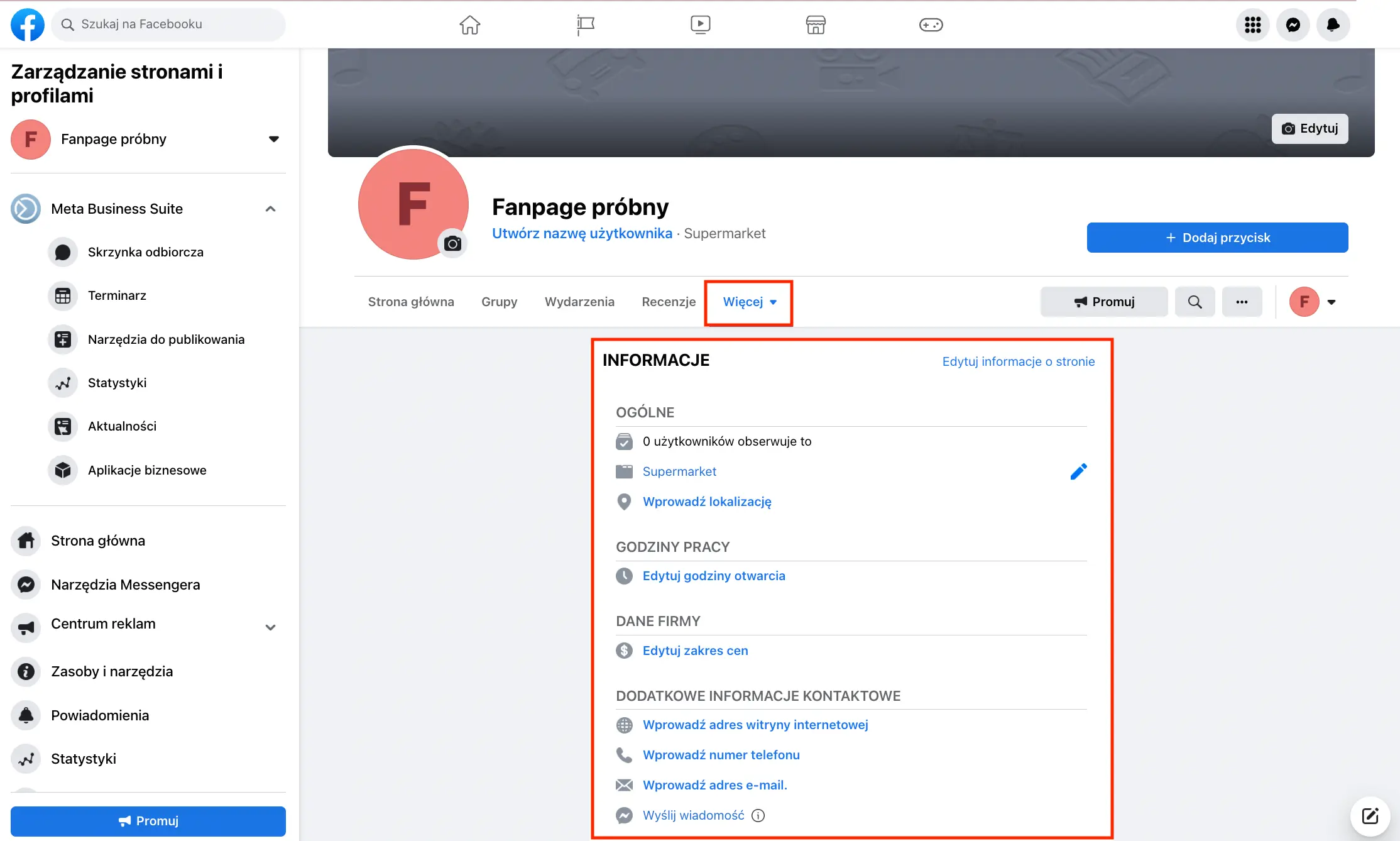Open the Gaming controller icon
1400x841 pixels.
pyautogui.click(x=931, y=25)
